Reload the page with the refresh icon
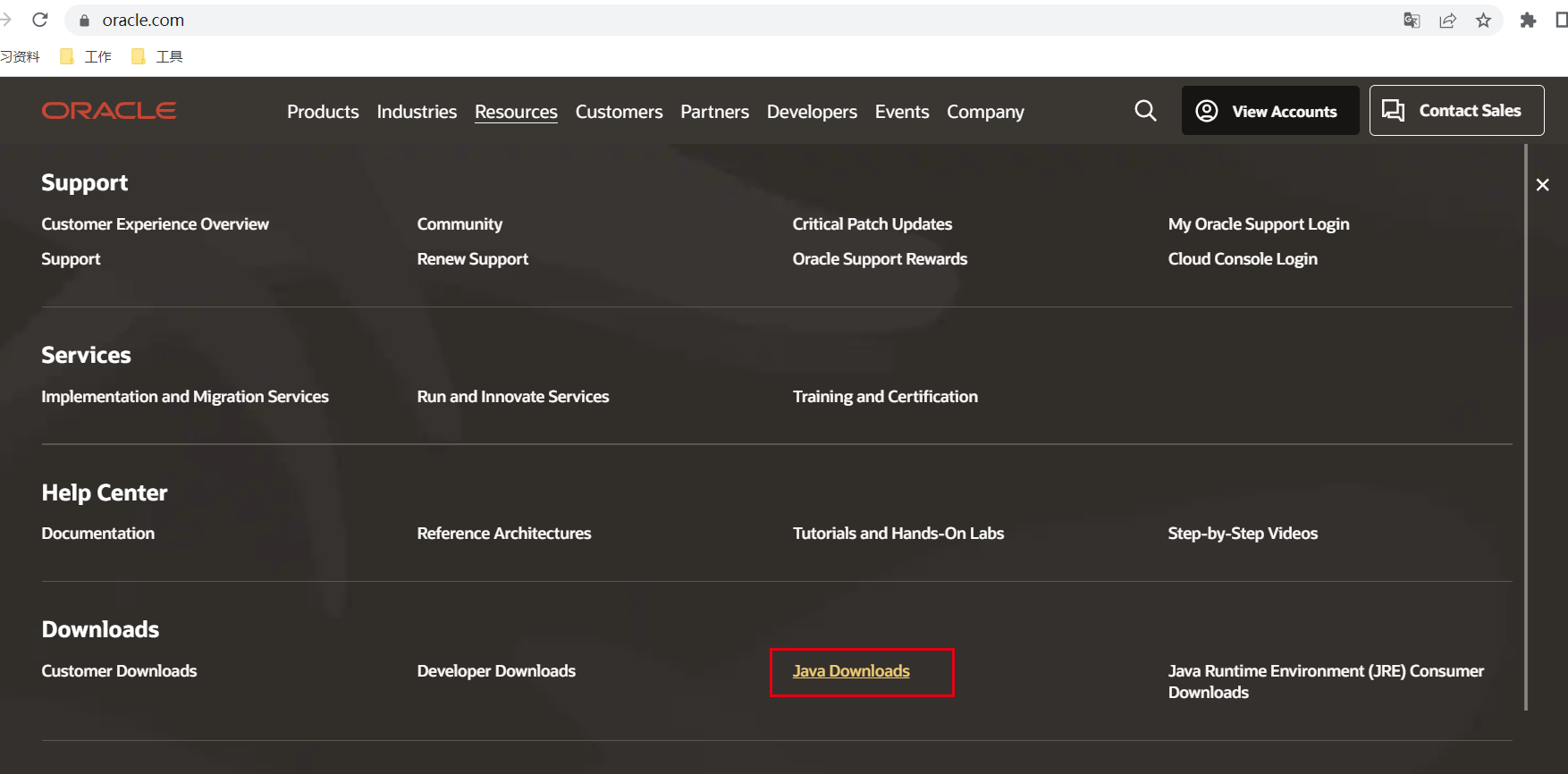 point(39,20)
